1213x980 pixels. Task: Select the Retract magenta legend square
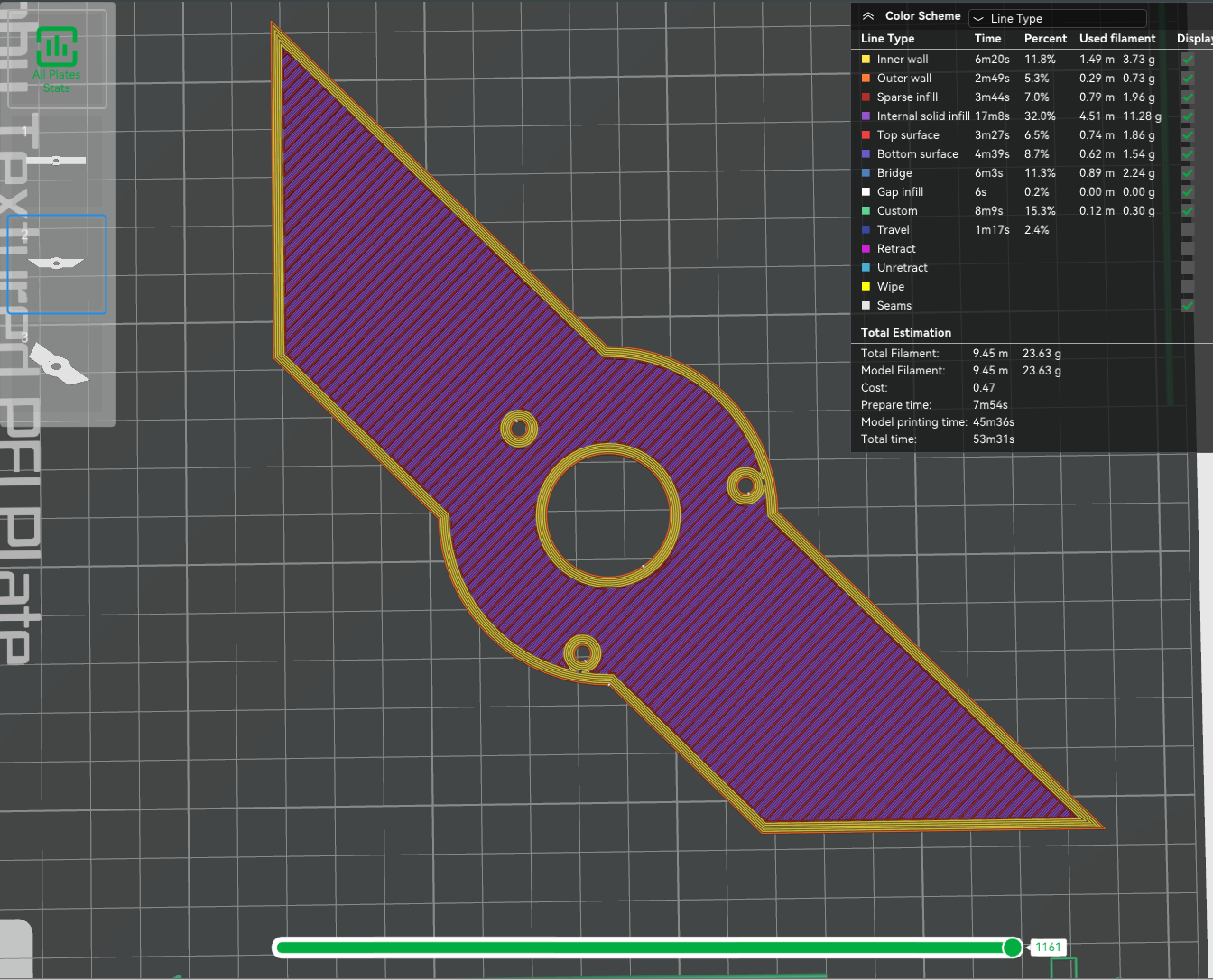point(866,248)
